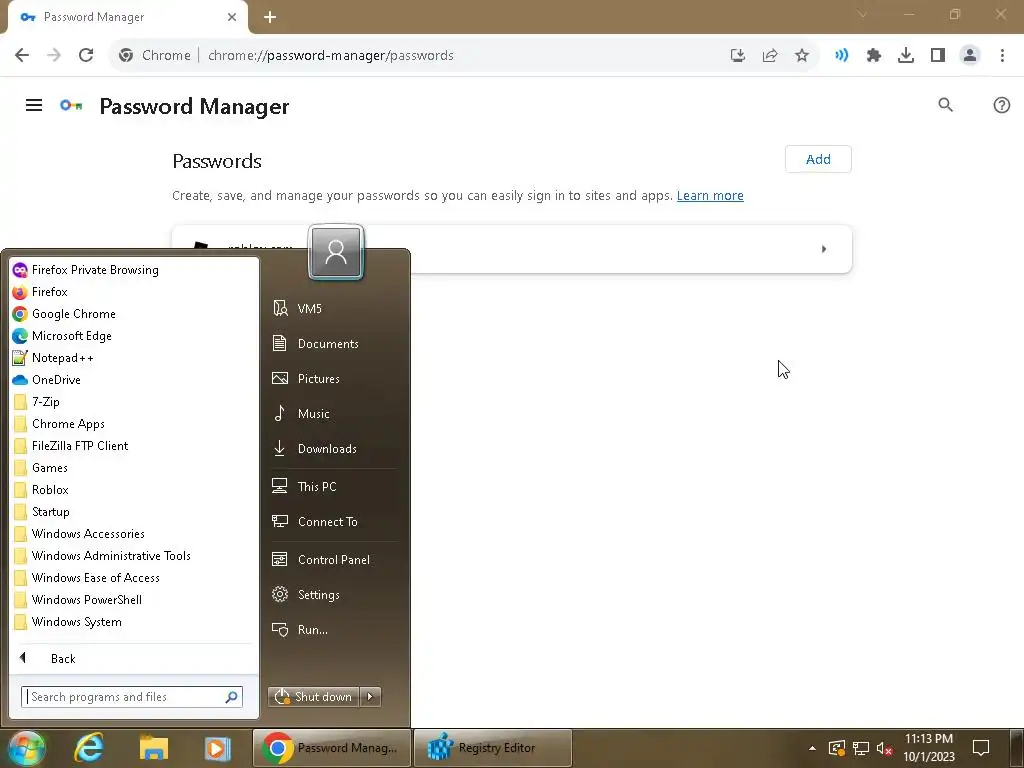Click the Chrome back arrow

pyautogui.click(x=22, y=56)
